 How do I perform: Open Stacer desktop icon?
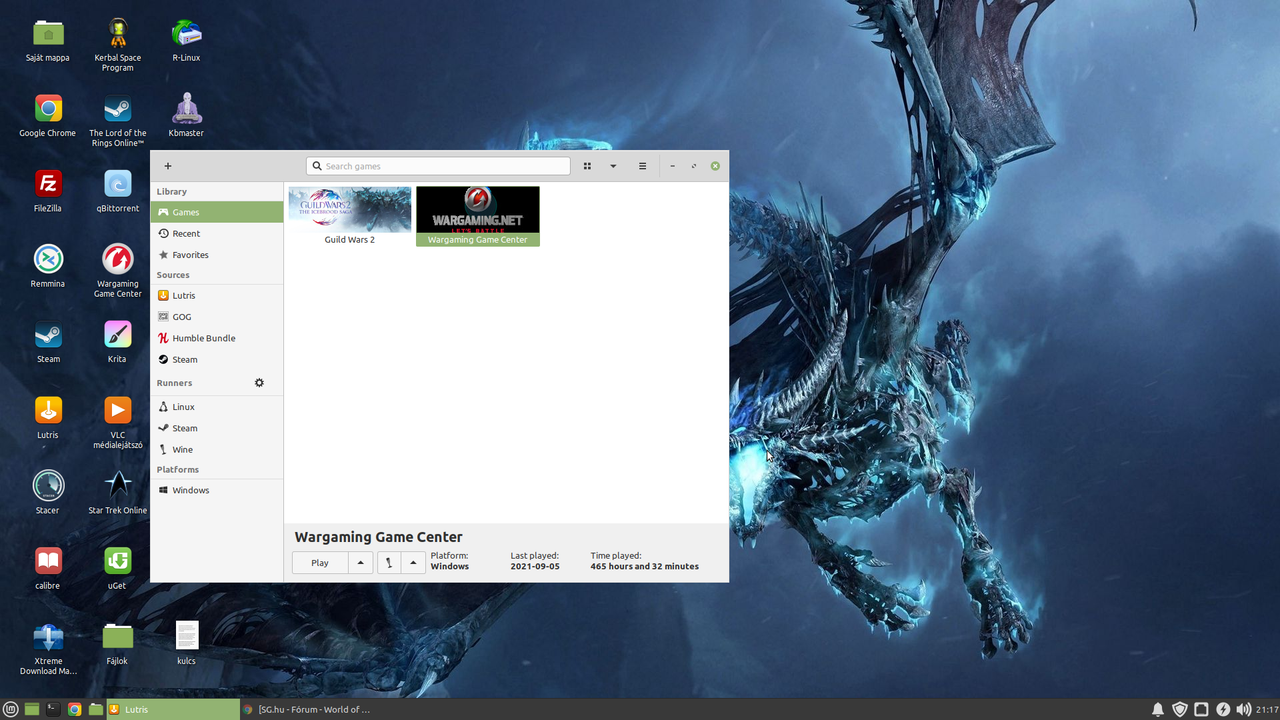coord(48,486)
